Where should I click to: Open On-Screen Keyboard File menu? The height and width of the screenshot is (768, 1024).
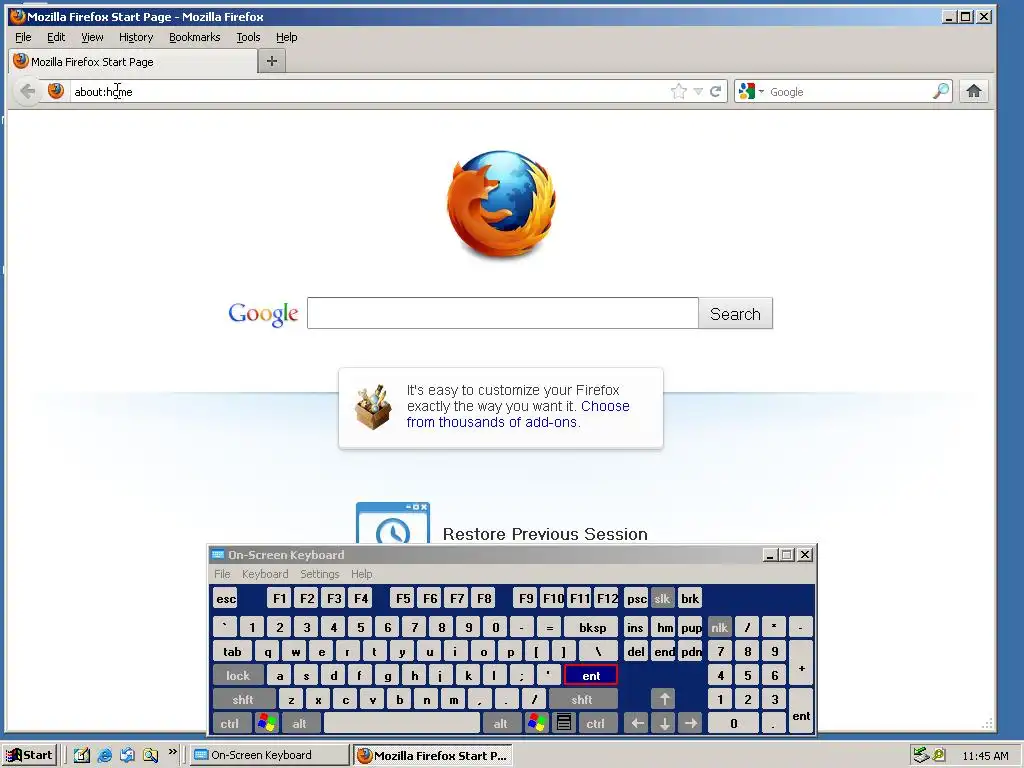[x=222, y=574]
